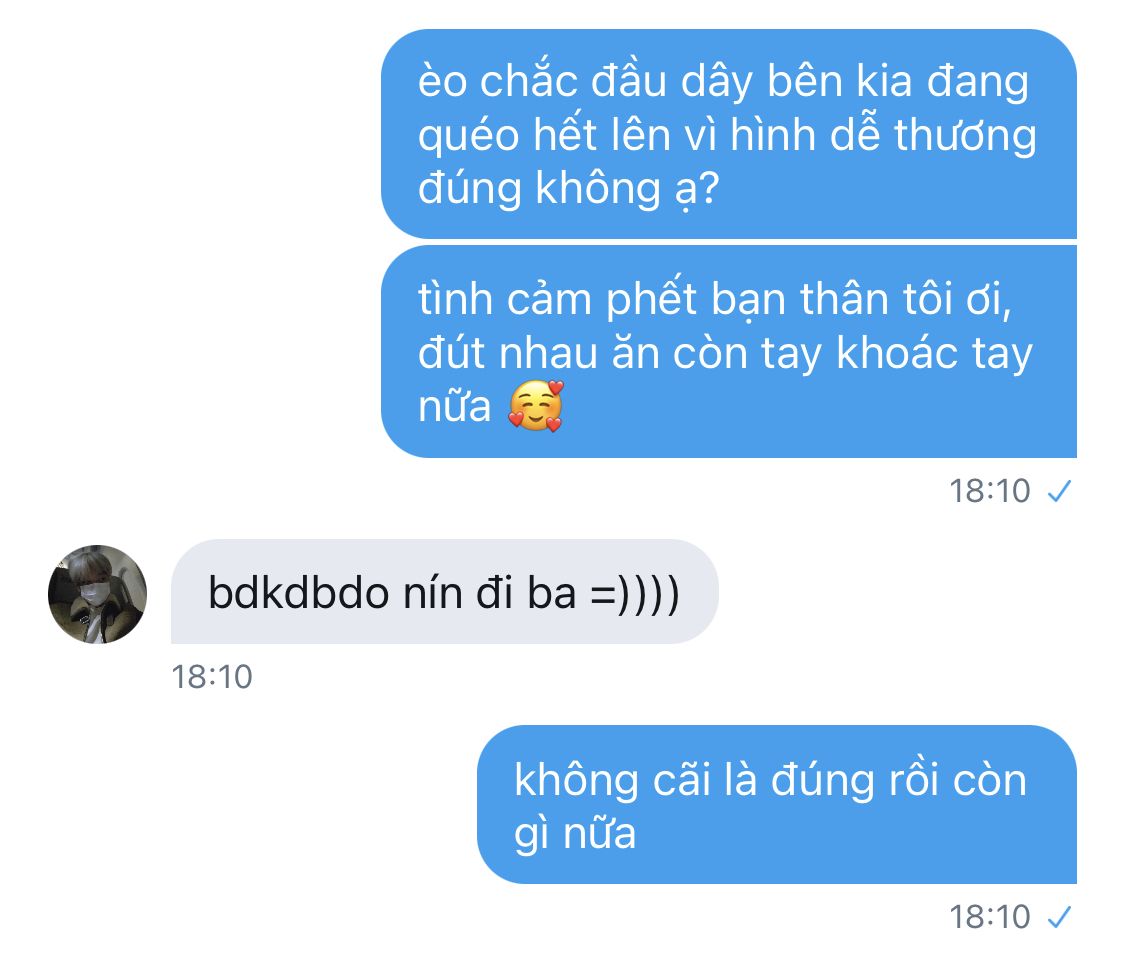Open the sender's profile avatar photo
Viewport: 1125px width, 958px height.
pos(98,594)
